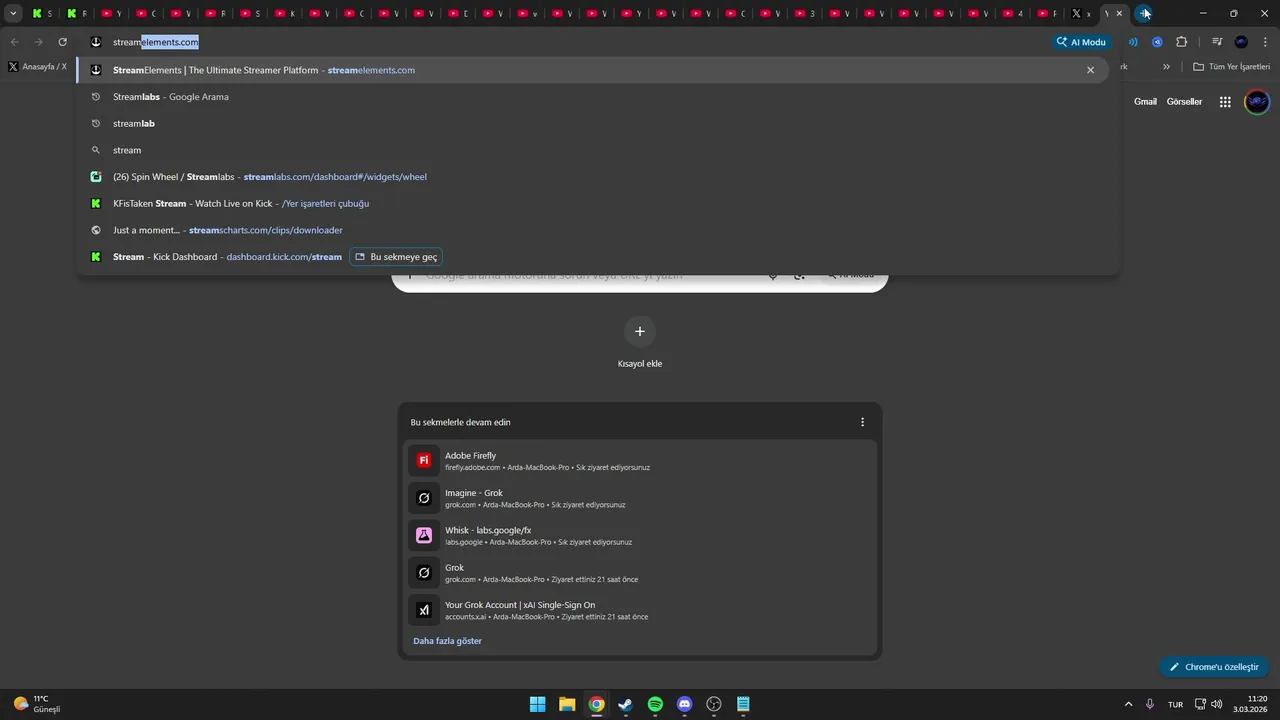Viewport: 1280px width, 720px height.
Task: Open the Google apps grid
Action: tap(1225, 102)
